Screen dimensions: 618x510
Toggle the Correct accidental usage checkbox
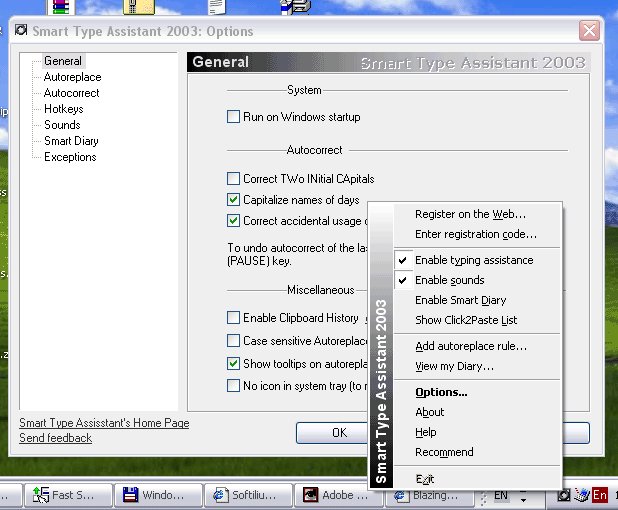233,220
